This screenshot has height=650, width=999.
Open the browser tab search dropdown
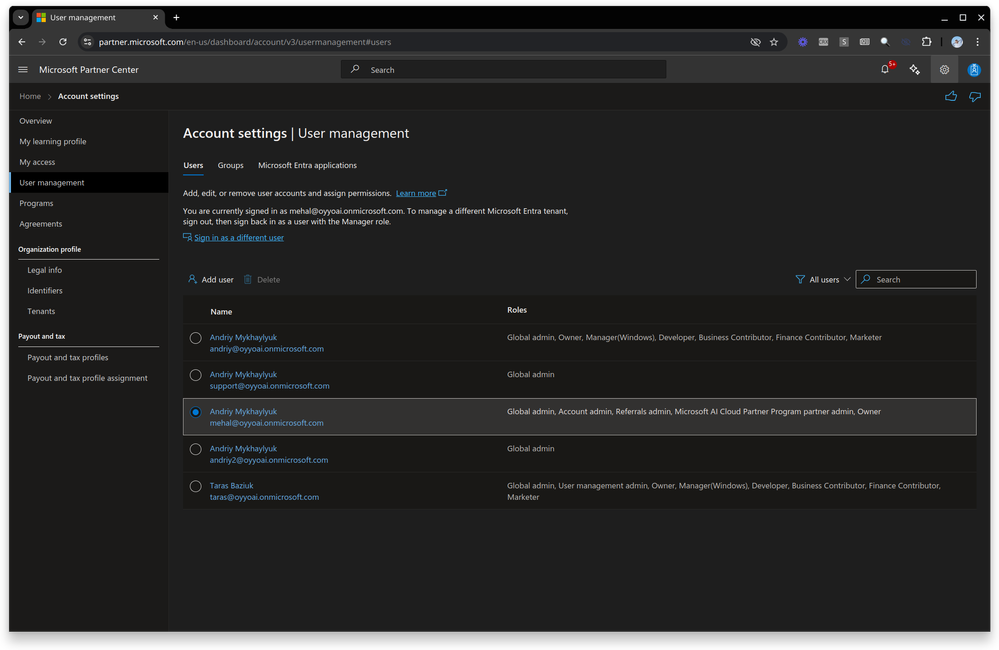(21, 17)
